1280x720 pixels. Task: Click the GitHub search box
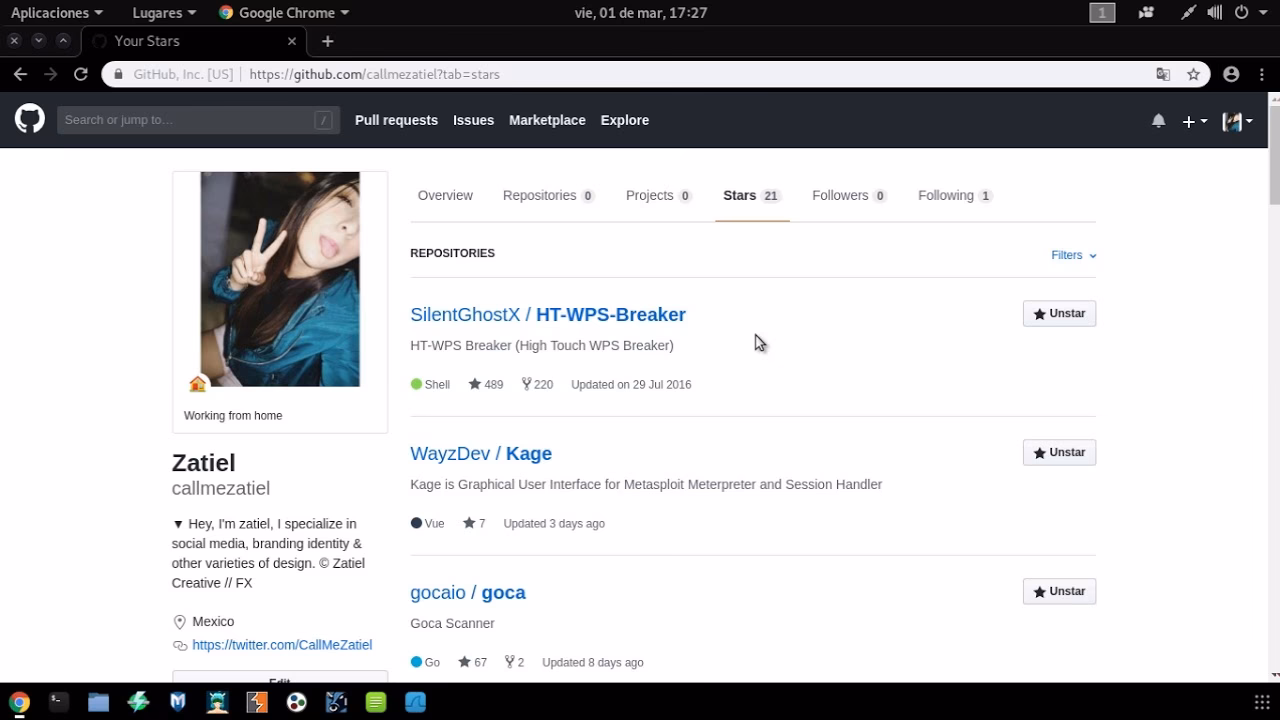click(x=198, y=120)
